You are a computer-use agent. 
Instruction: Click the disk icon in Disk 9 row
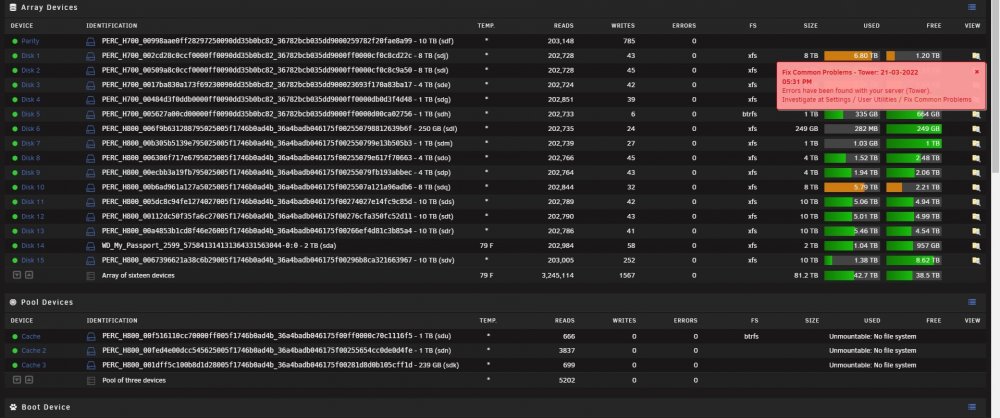point(91,172)
